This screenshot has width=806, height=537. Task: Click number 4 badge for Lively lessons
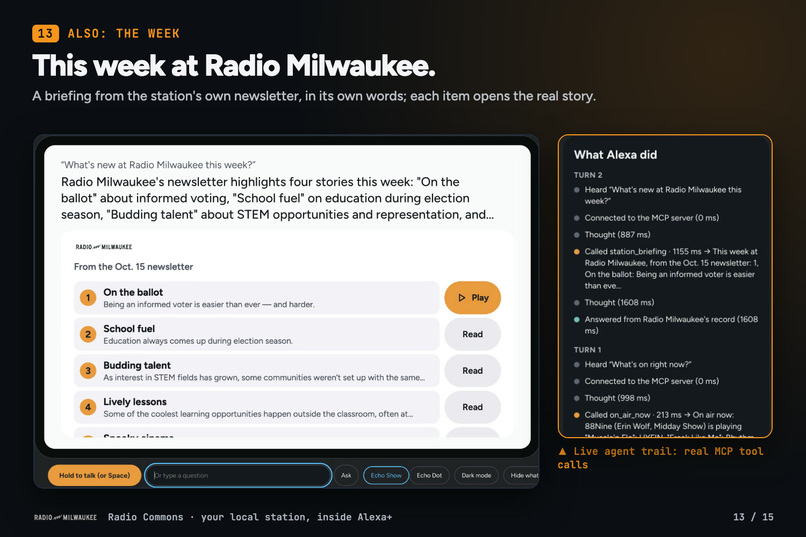coord(88,407)
